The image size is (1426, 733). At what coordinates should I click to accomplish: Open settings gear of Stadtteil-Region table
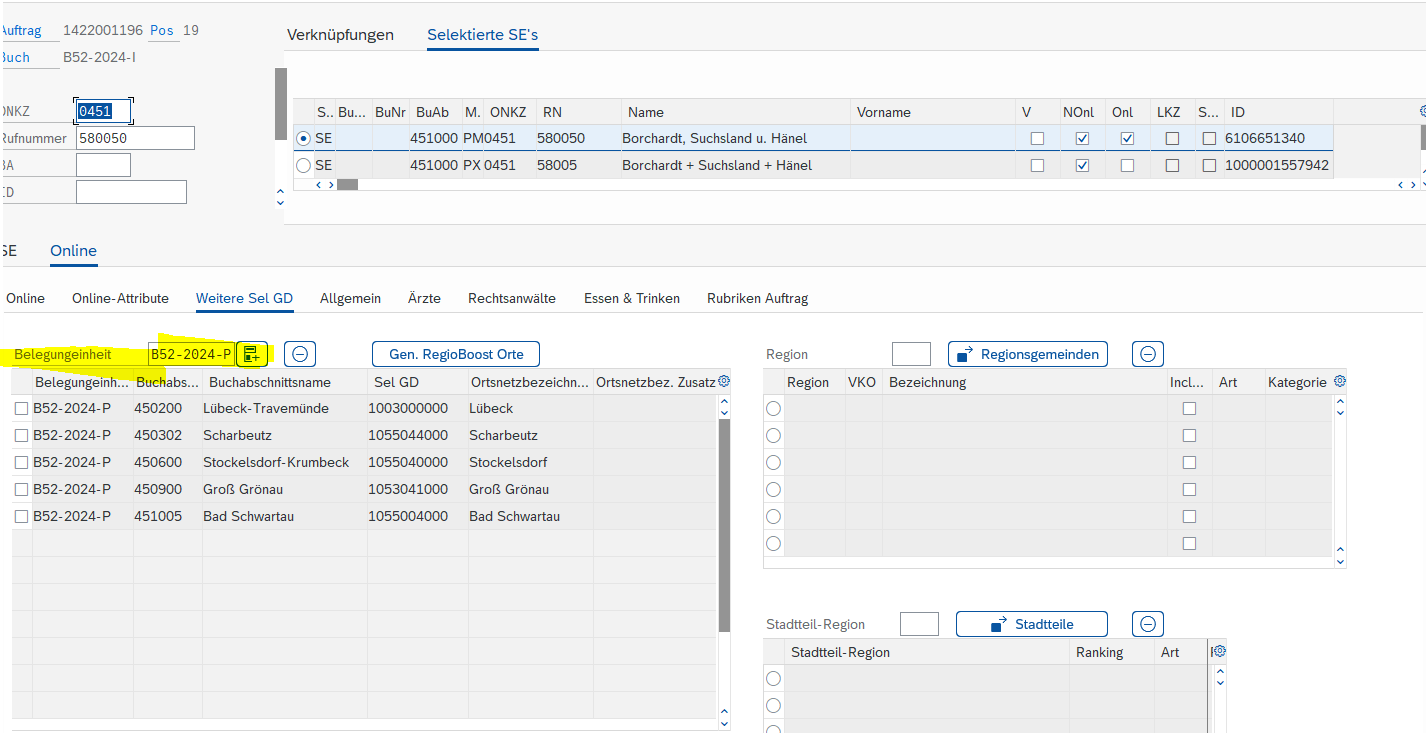[x=1219, y=651]
